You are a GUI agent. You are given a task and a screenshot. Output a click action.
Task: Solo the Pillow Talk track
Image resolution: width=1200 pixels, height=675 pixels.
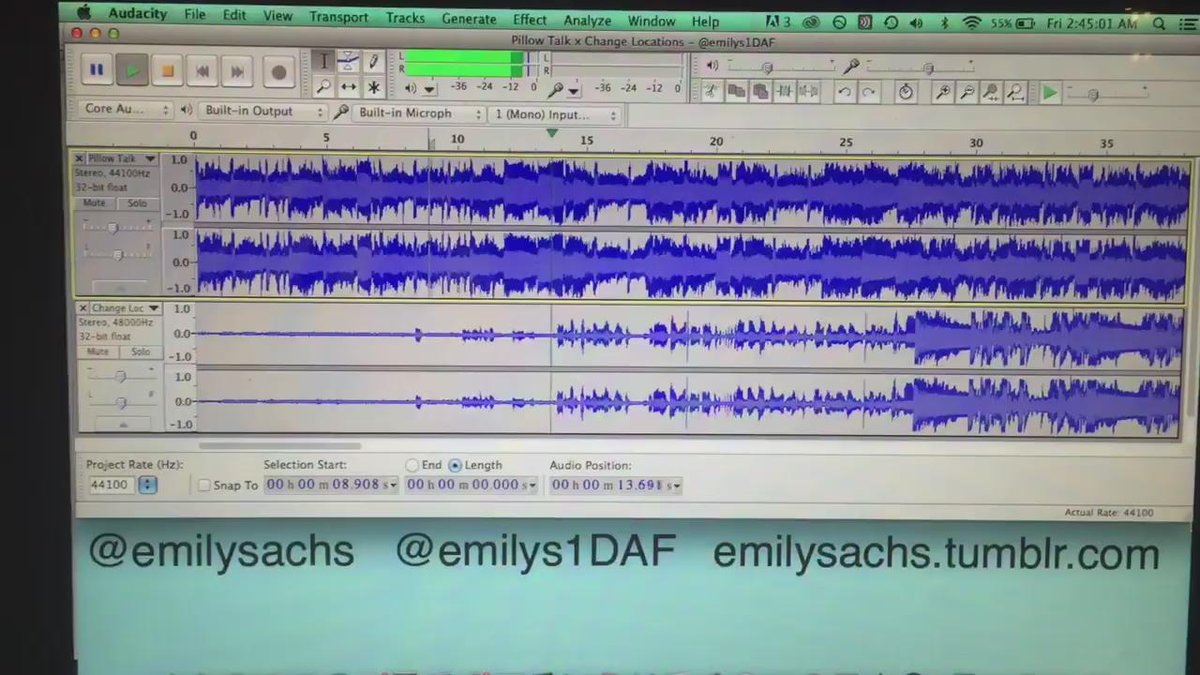point(136,203)
